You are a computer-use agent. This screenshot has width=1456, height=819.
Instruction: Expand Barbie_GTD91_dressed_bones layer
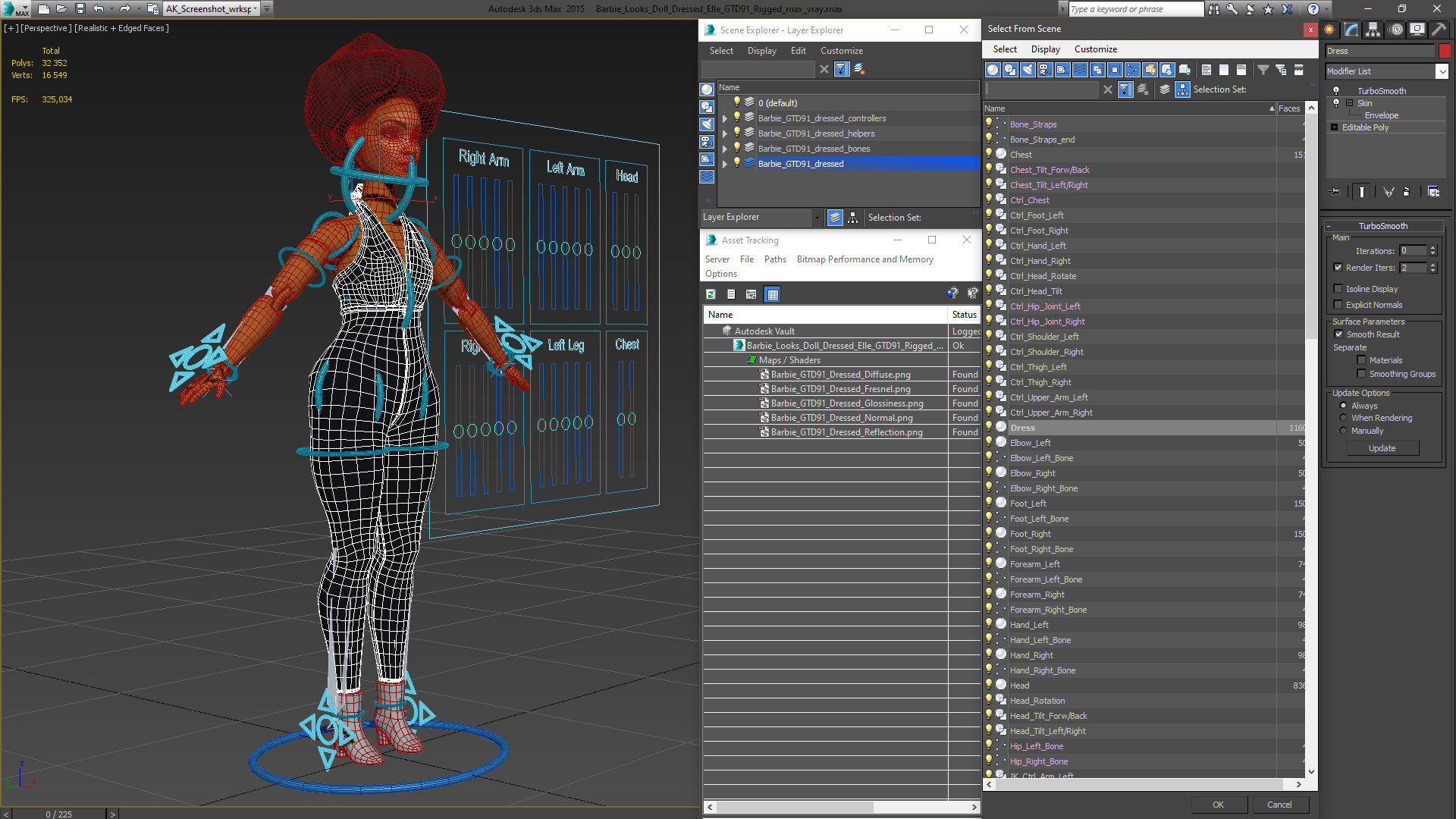[725, 149]
